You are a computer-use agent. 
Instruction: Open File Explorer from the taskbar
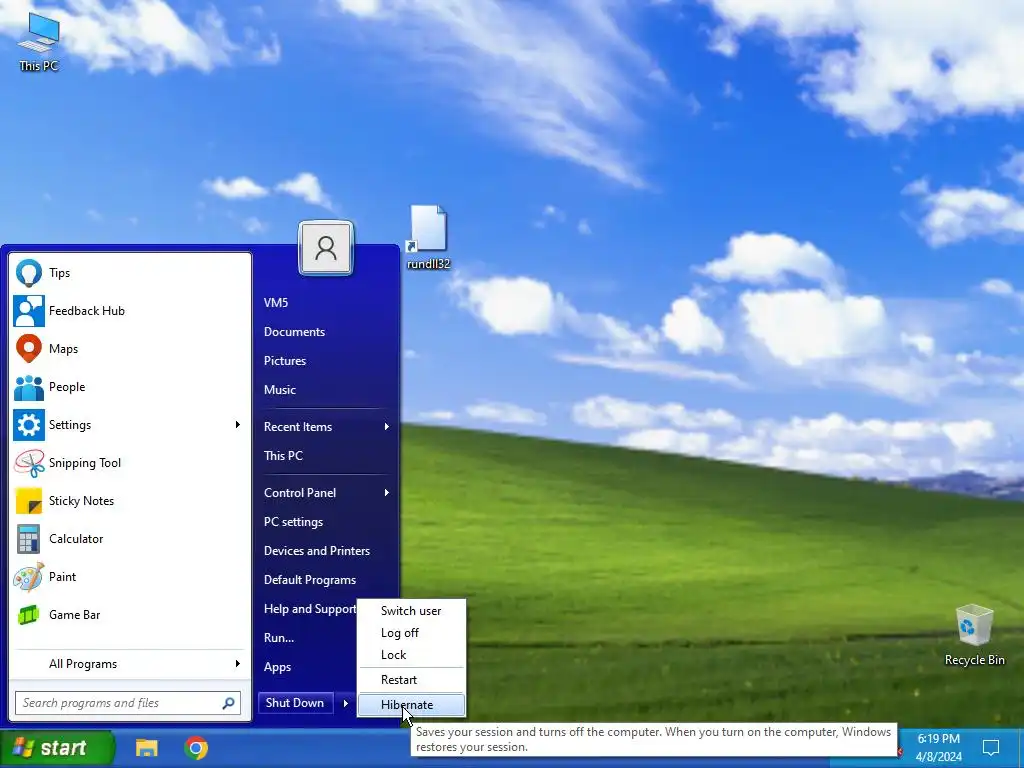(x=146, y=748)
